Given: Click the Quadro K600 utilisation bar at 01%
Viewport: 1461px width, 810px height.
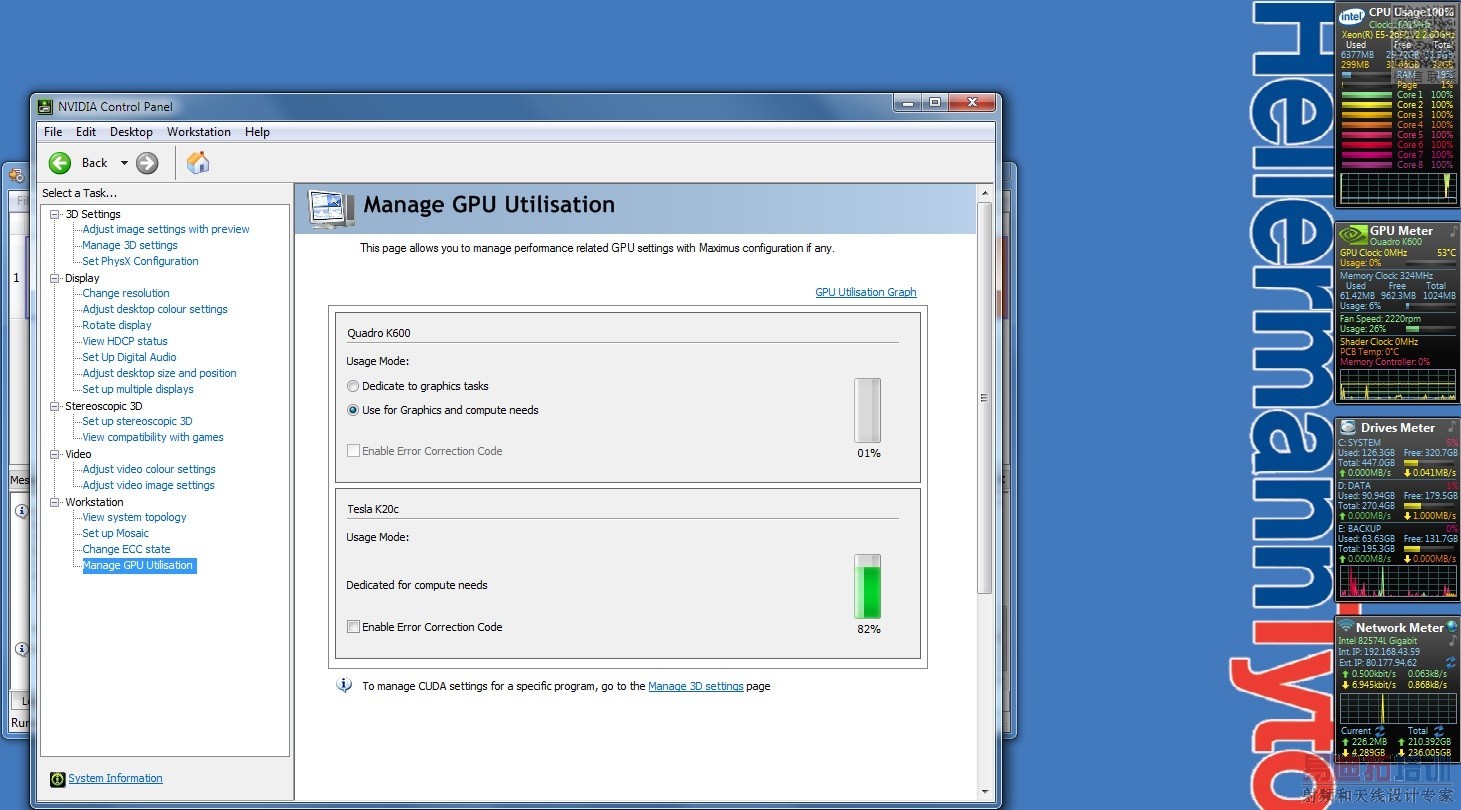Looking at the screenshot, I should (867, 410).
